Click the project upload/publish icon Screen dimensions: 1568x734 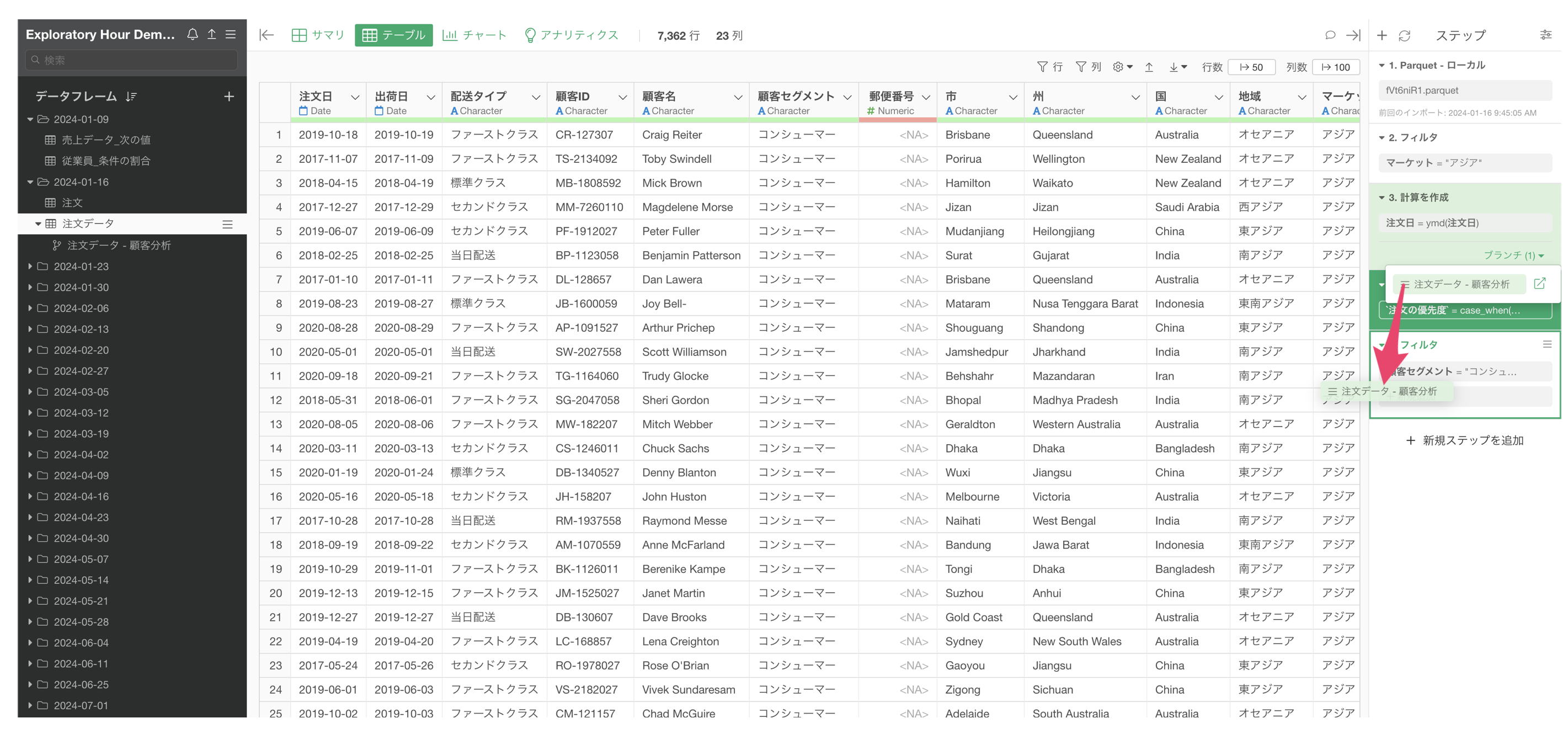[212, 34]
